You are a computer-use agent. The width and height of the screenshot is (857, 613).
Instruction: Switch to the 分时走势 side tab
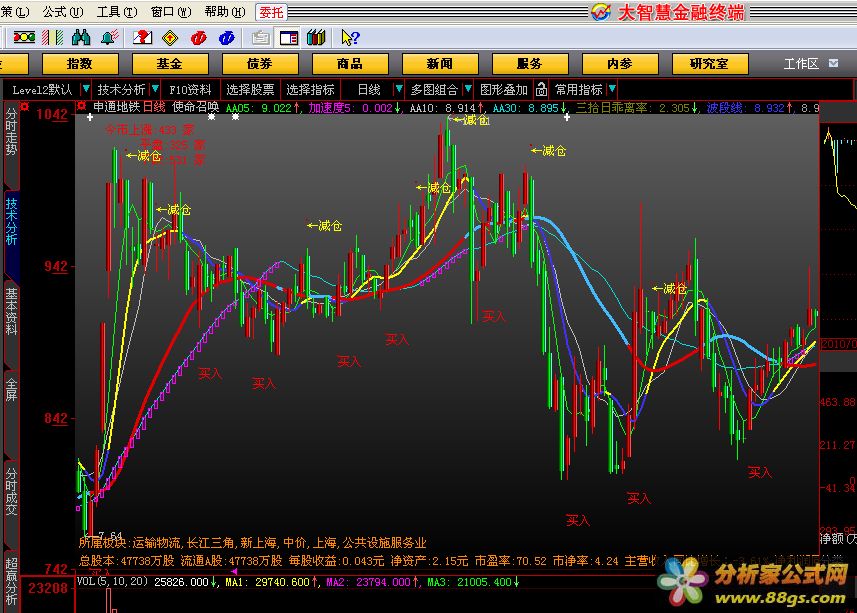[x=11, y=132]
